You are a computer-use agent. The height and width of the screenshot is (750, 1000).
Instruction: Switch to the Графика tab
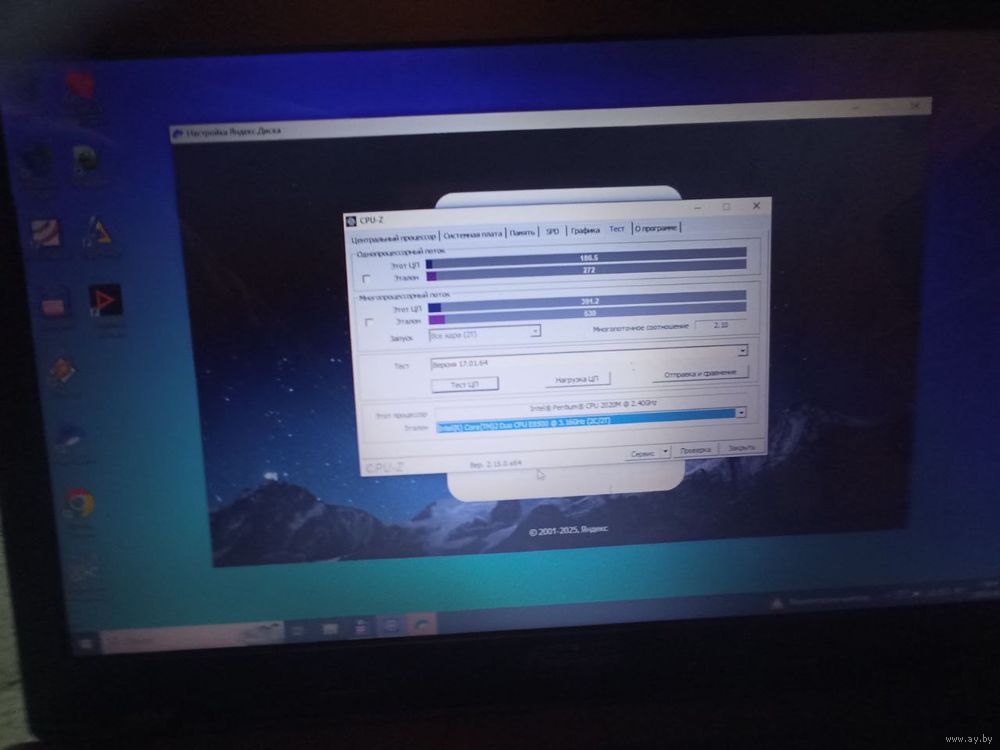(585, 230)
